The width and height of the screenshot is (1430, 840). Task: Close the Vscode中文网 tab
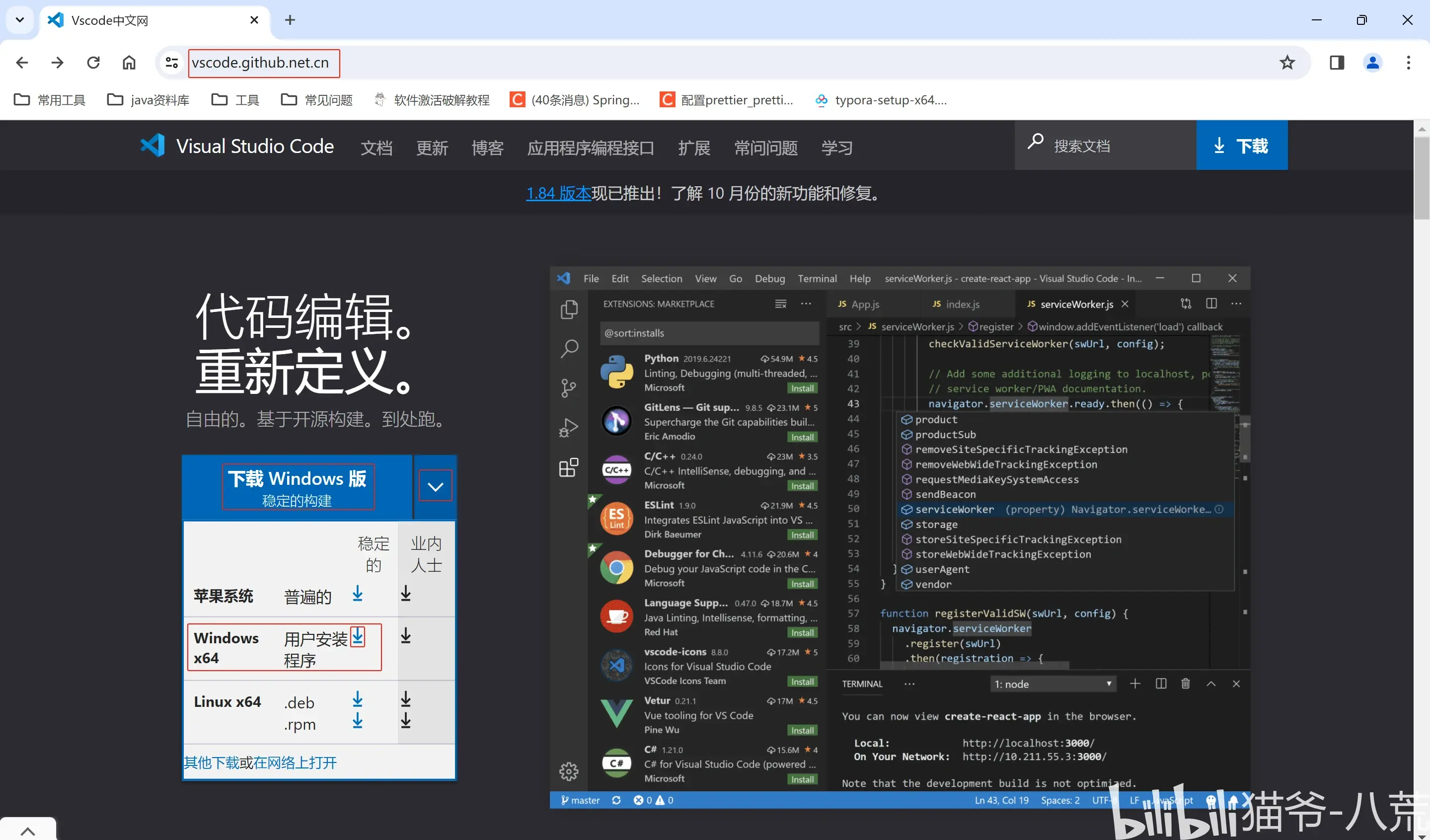[254, 20]
